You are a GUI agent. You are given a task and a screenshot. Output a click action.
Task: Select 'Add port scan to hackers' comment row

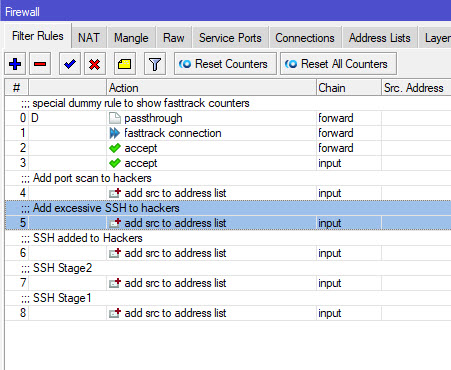point(228,178)
